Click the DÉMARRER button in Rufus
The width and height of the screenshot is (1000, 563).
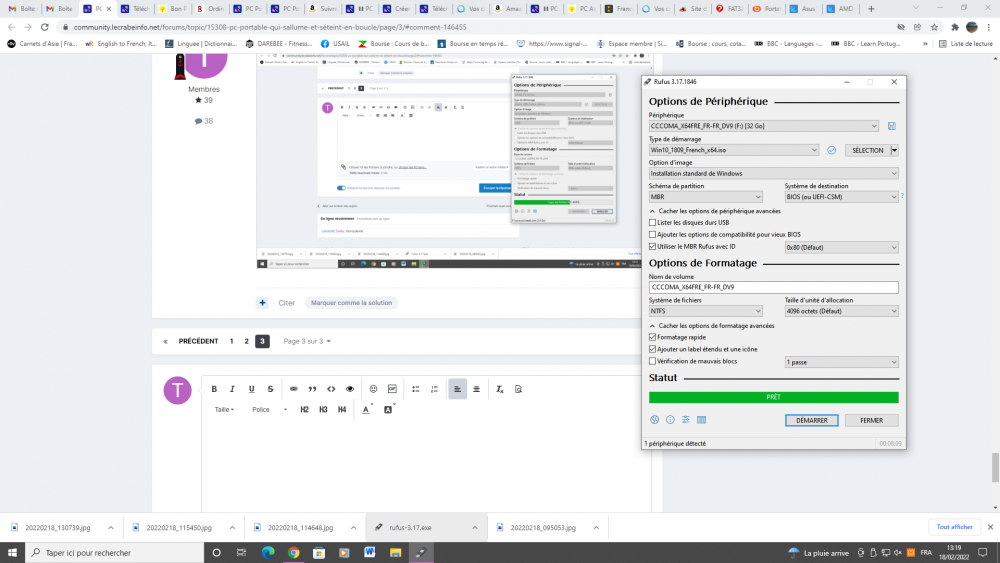(x=811, y=420)
